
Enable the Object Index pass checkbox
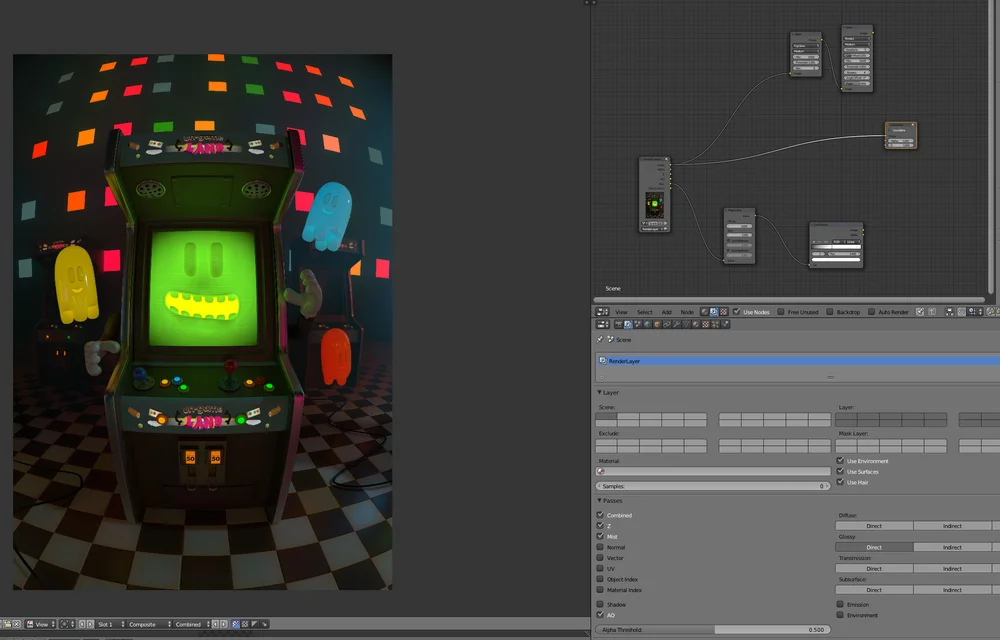coord(600,579)
